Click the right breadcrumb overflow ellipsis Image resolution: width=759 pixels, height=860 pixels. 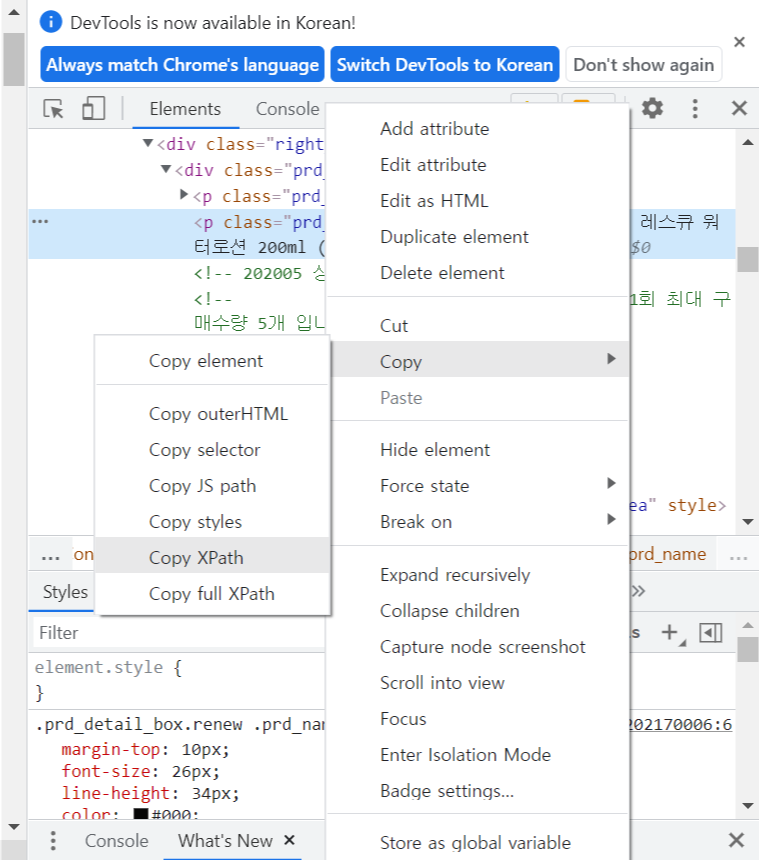738,557
